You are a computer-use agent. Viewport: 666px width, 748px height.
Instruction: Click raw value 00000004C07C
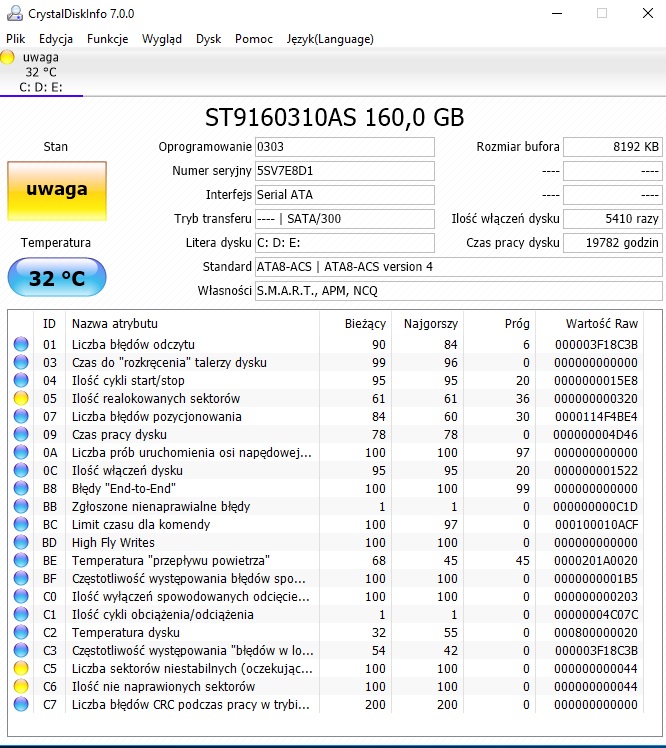[x=596, y=614]
